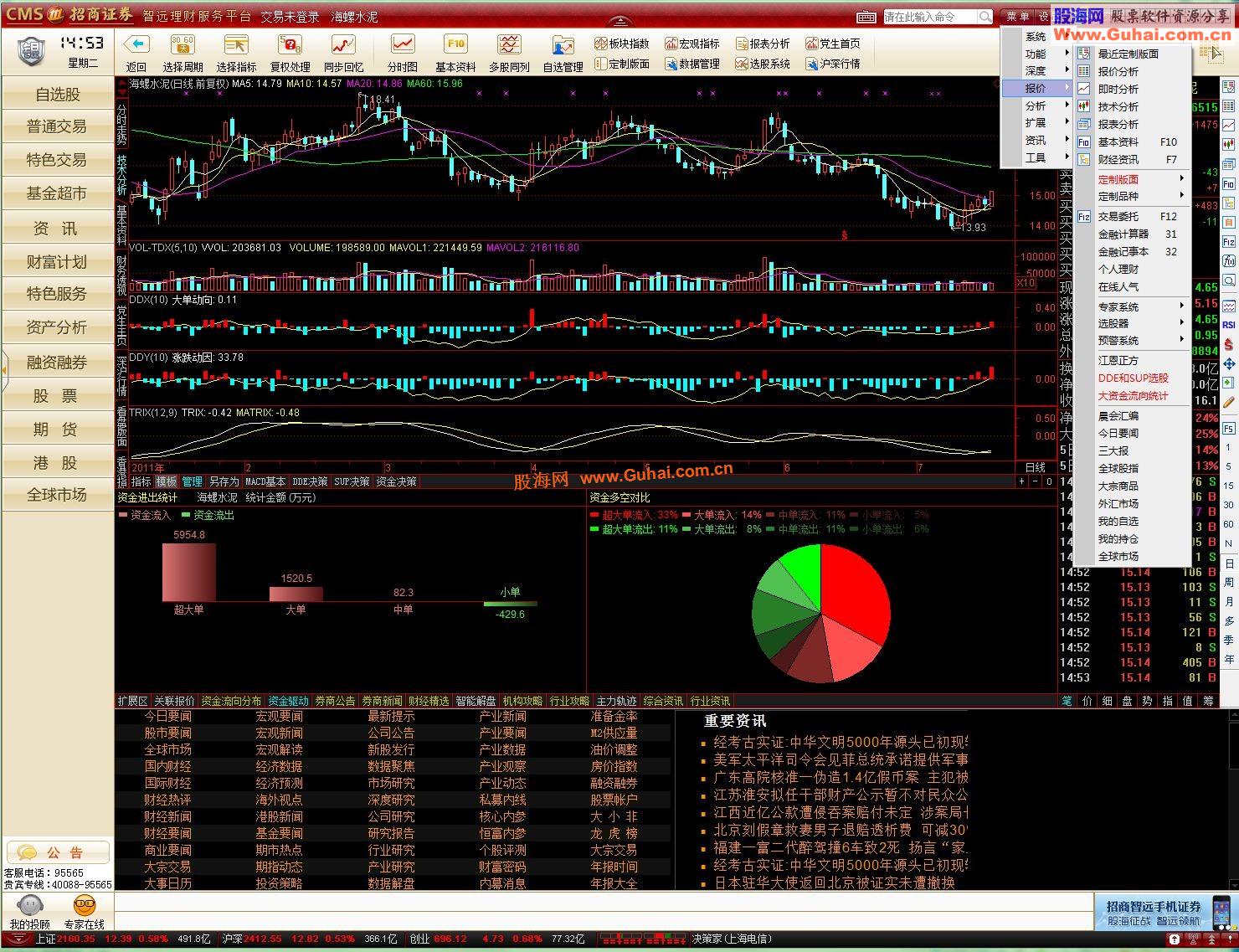Click the red S icon in right sidebar
This screenshot has width=1239, height=952.
click(1229, 344)
